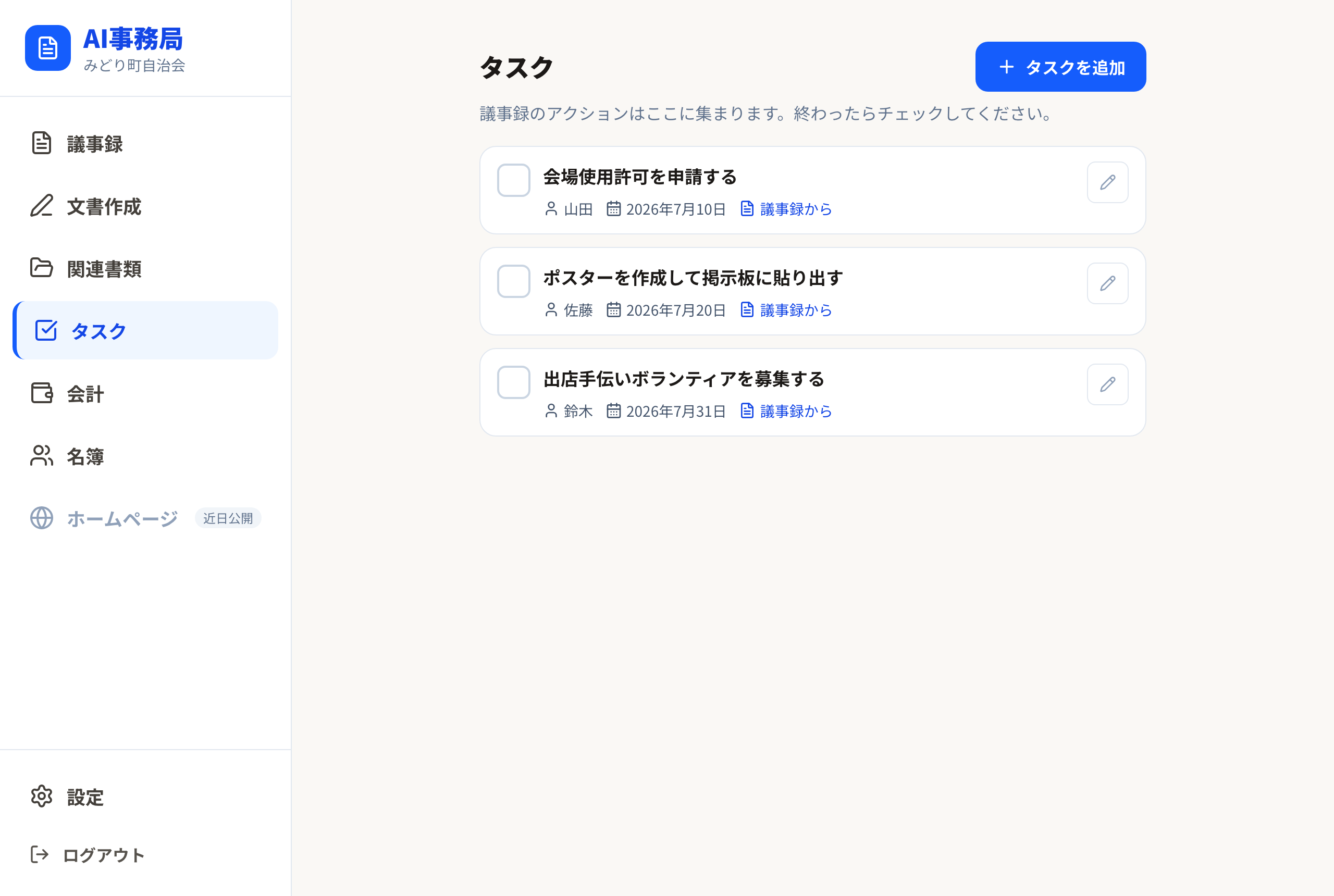Click the 議事録 document icon in sidebar
The image size is (1334, 896).
click(41, 143)
